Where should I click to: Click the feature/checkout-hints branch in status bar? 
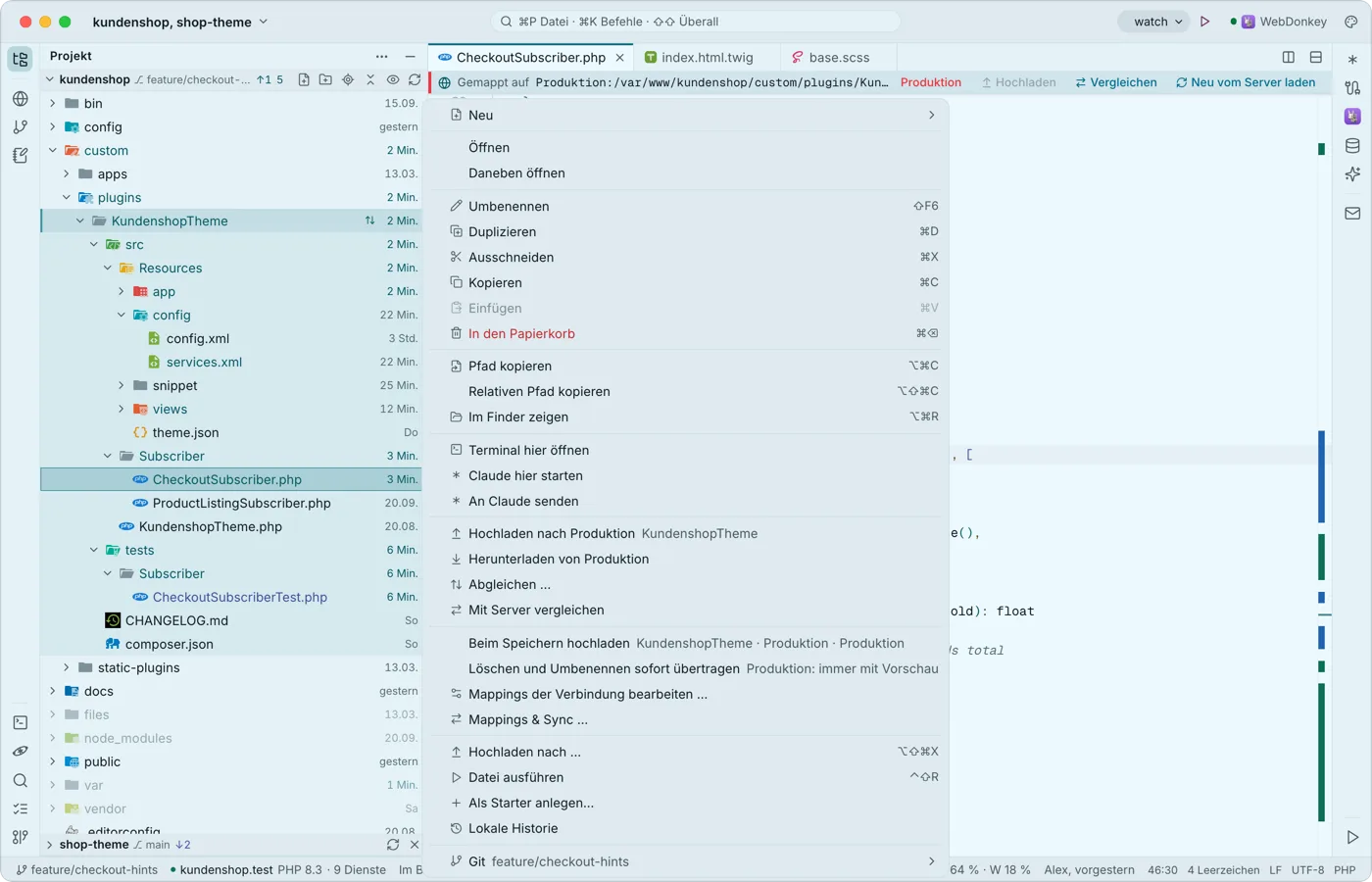click(87, 869)
